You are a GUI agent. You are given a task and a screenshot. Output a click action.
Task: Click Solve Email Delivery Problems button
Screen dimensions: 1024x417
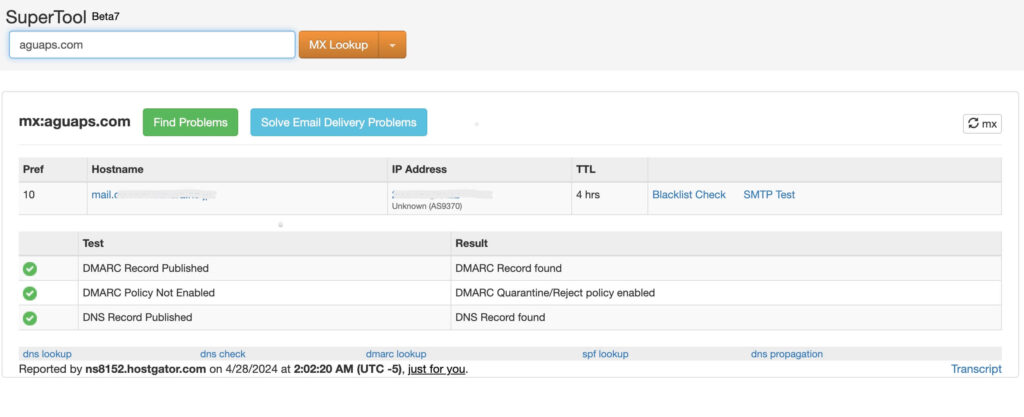coord(338,123)
